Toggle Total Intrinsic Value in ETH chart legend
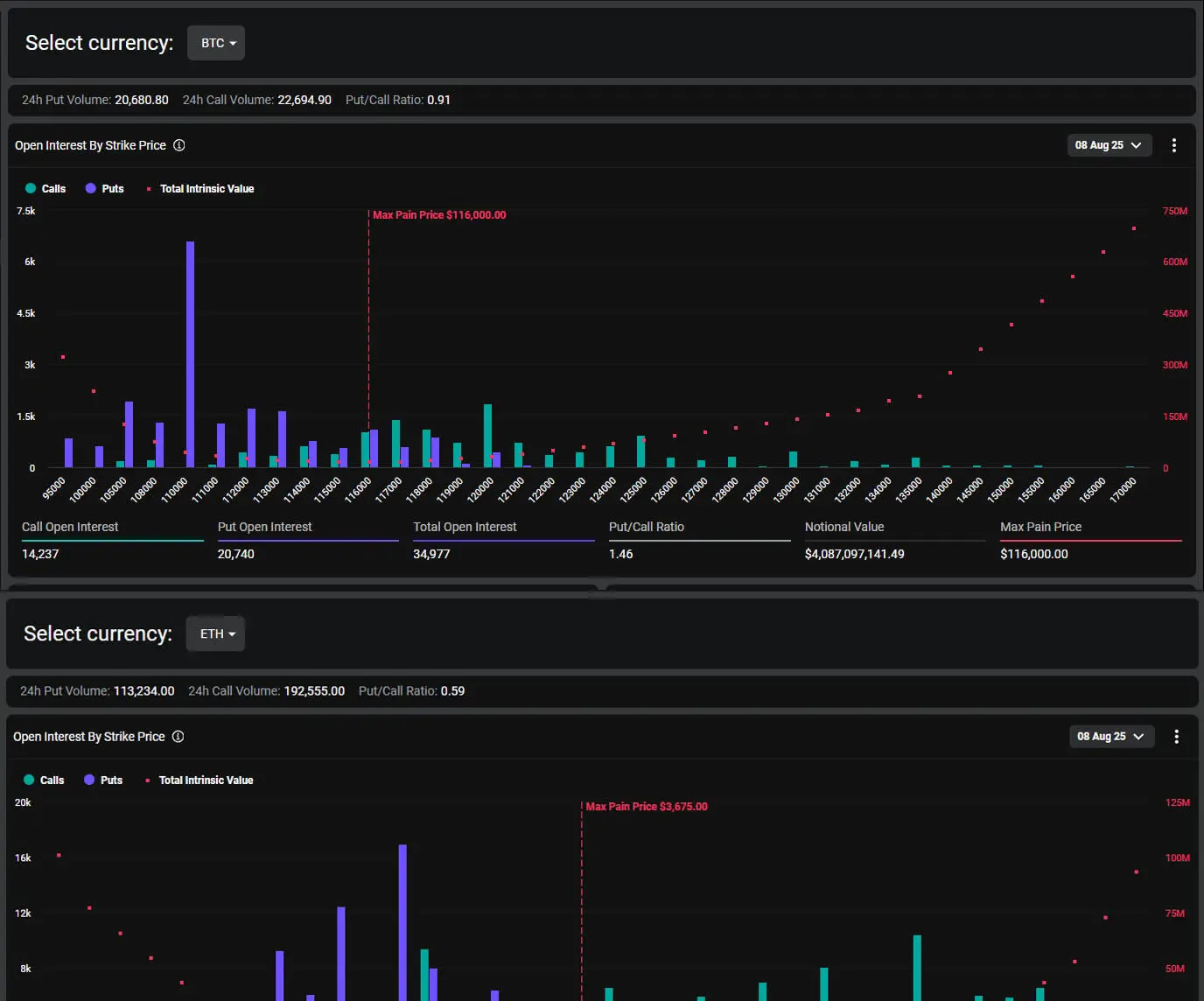 (199, 780)
